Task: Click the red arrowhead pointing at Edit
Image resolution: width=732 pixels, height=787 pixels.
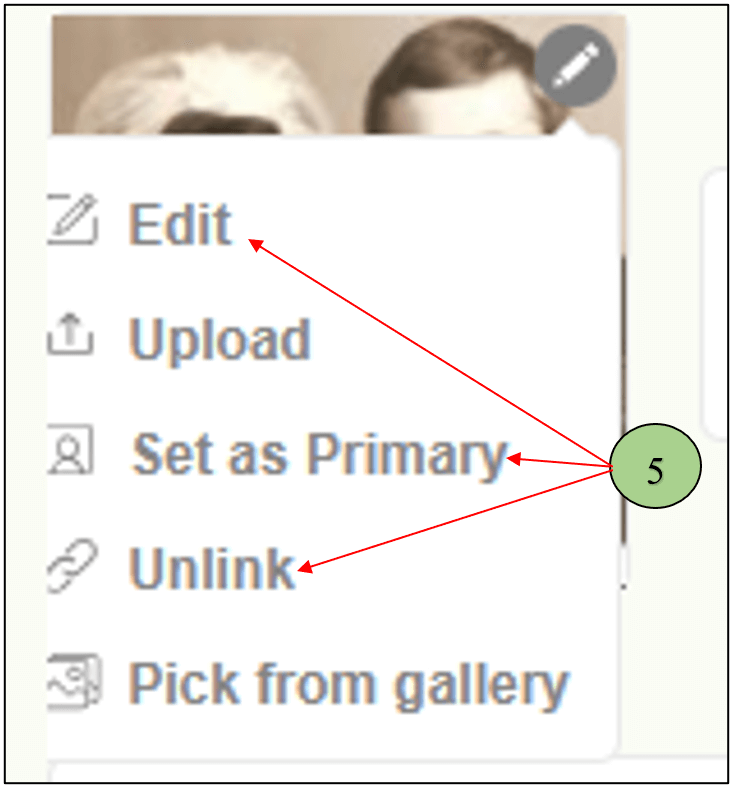Action: coord(254,241)
